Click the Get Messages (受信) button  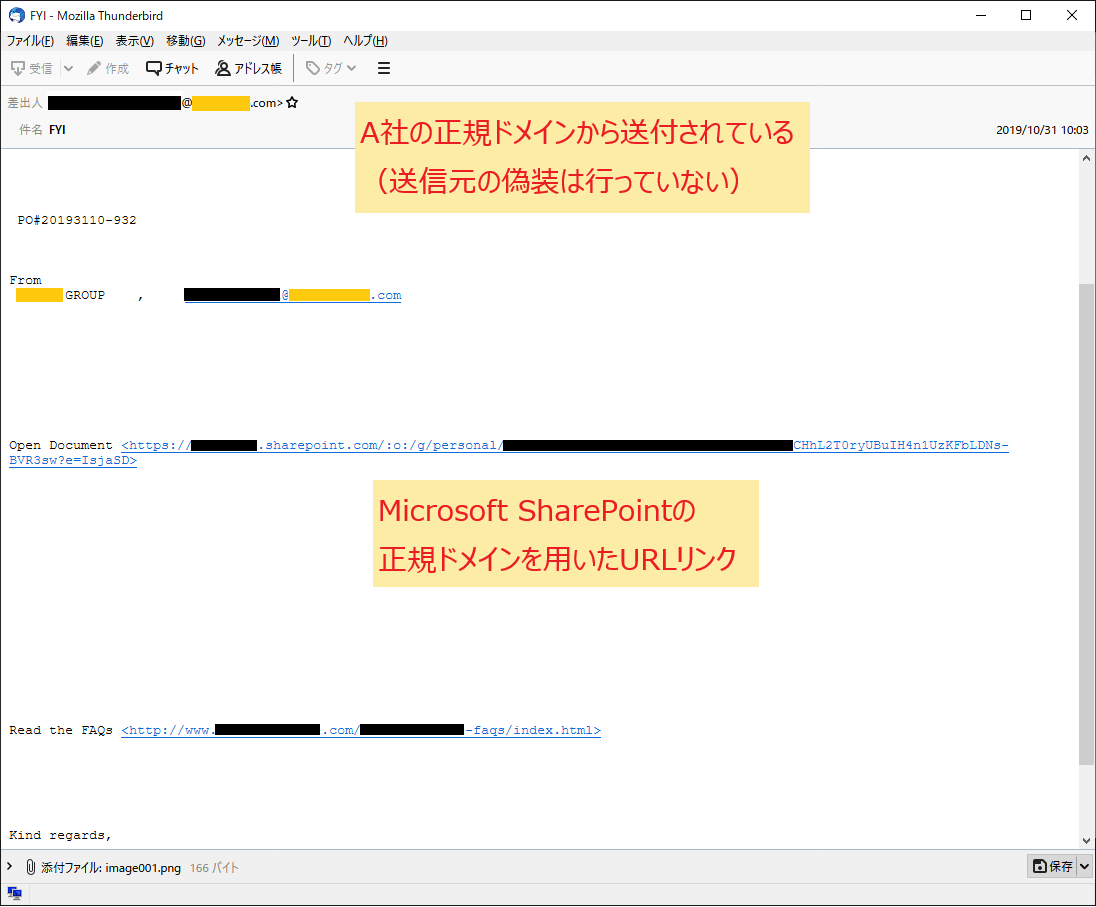pyautogui.click(x=32, y=68)
